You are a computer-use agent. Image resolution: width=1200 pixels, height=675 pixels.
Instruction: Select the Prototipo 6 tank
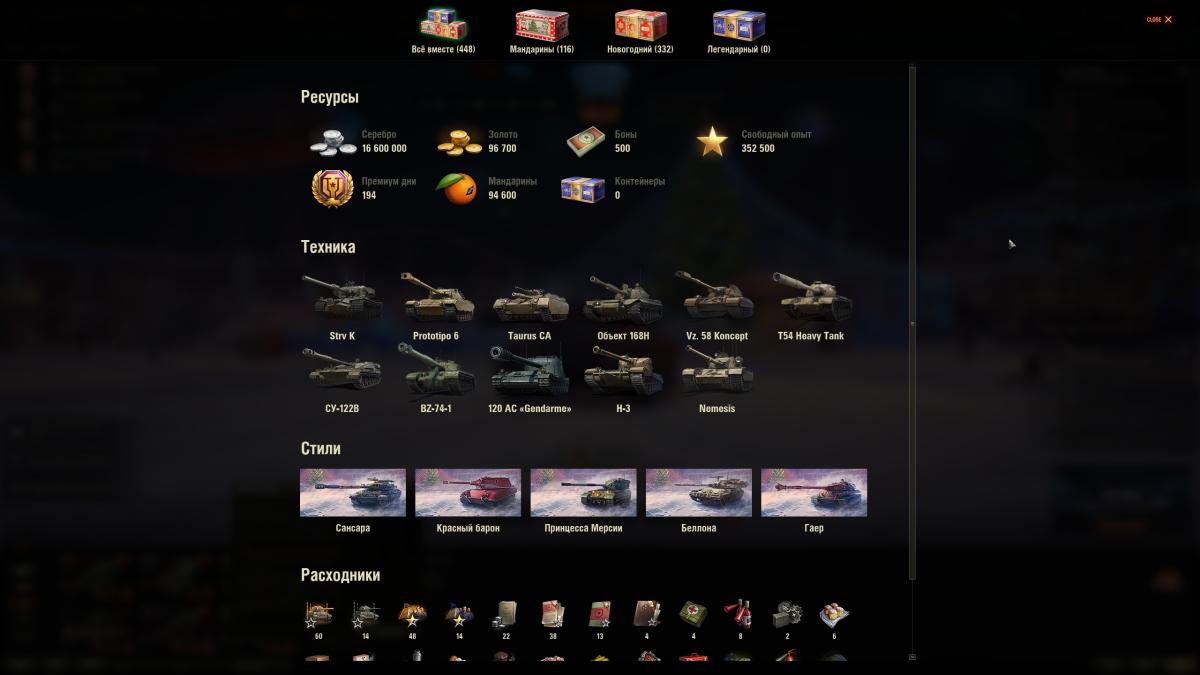436,307
